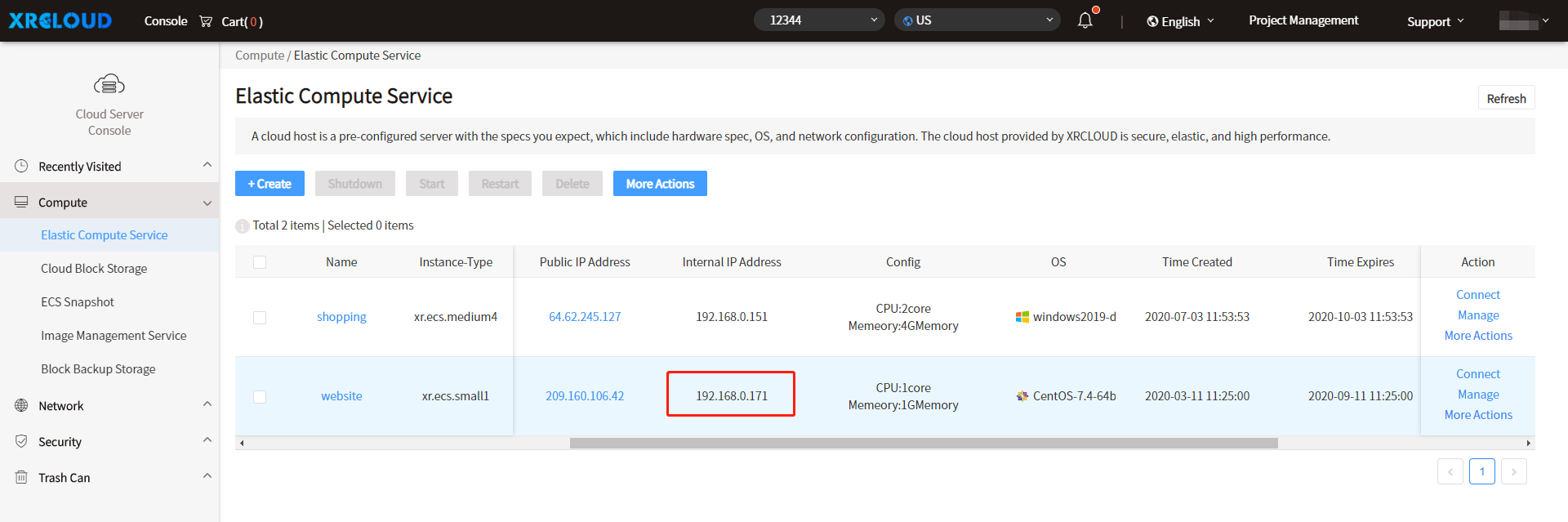The width and height of the screenshot is (1568, 522).
Task: Open More Actions for shopping instance
Action: click(x=1478, y=336)
